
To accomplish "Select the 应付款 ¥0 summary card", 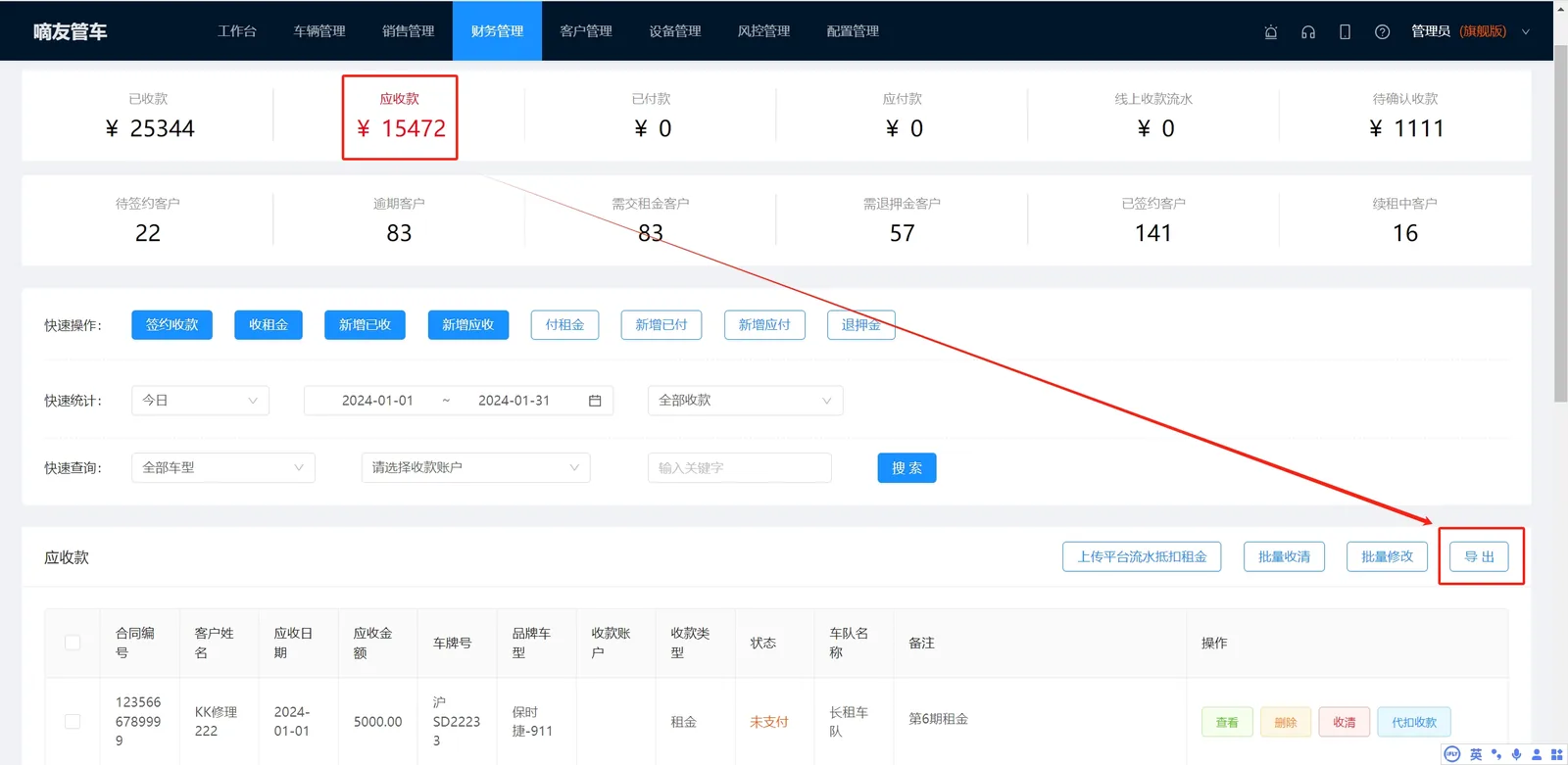I will click(x=903, y=117).
